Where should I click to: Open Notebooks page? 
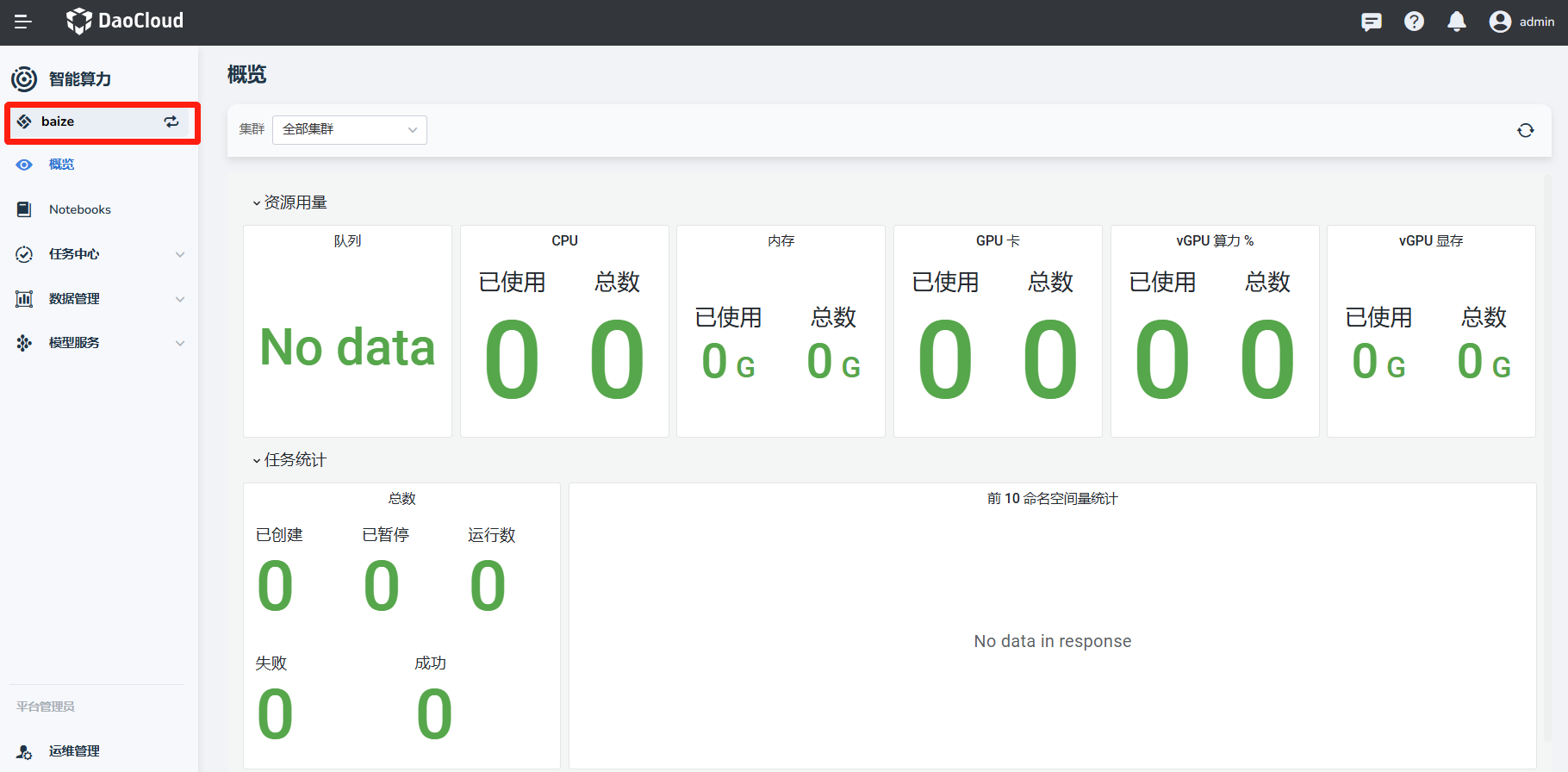80,209
